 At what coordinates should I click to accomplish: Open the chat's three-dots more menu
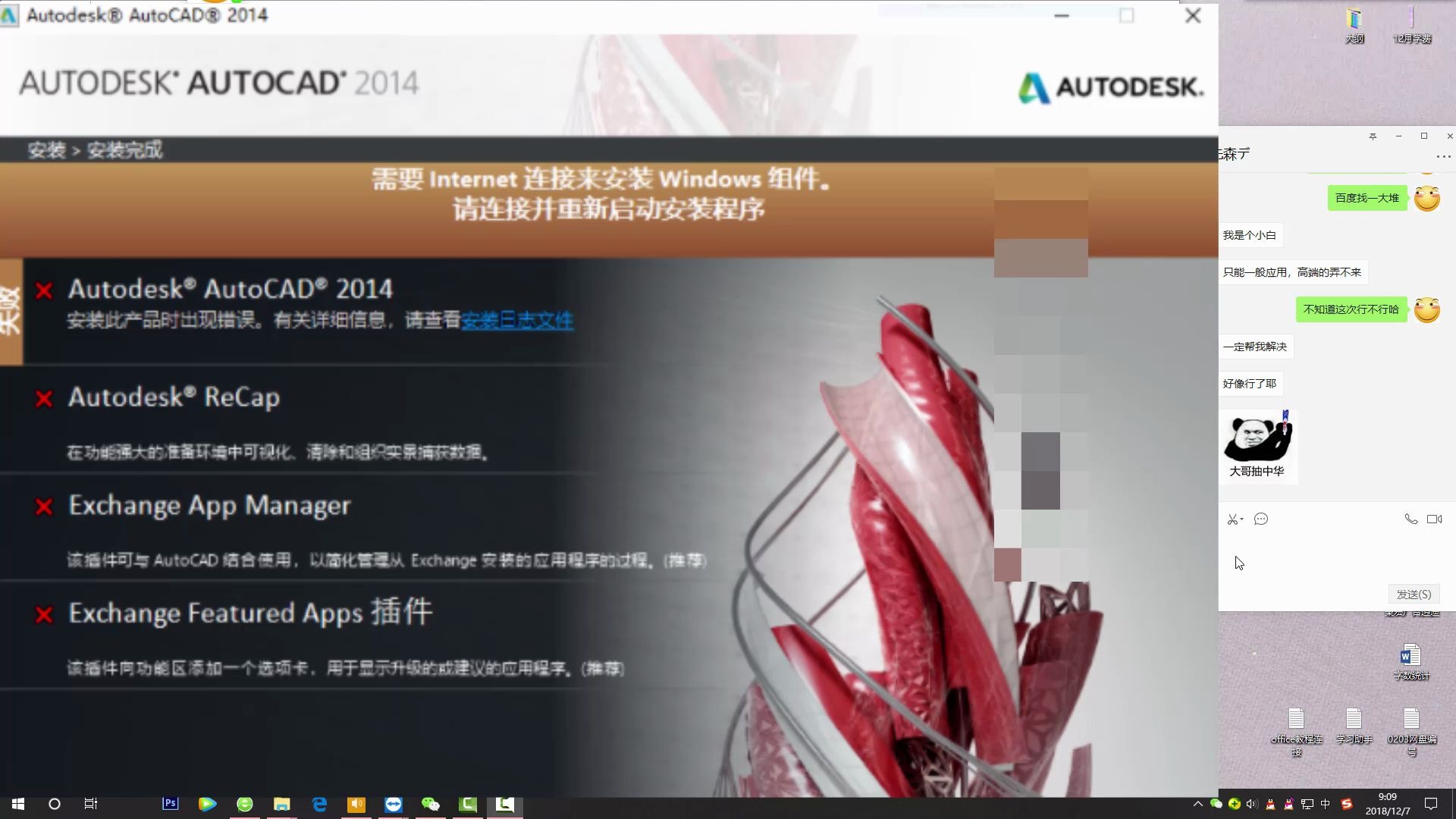pyautogui.click(x=1443, y=157)
